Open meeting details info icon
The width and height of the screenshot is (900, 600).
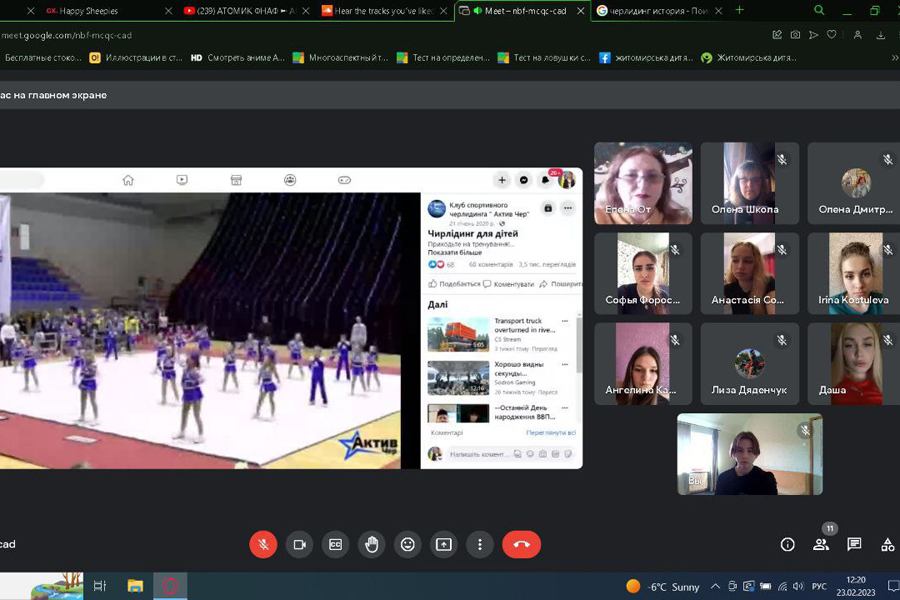[787, 544]
